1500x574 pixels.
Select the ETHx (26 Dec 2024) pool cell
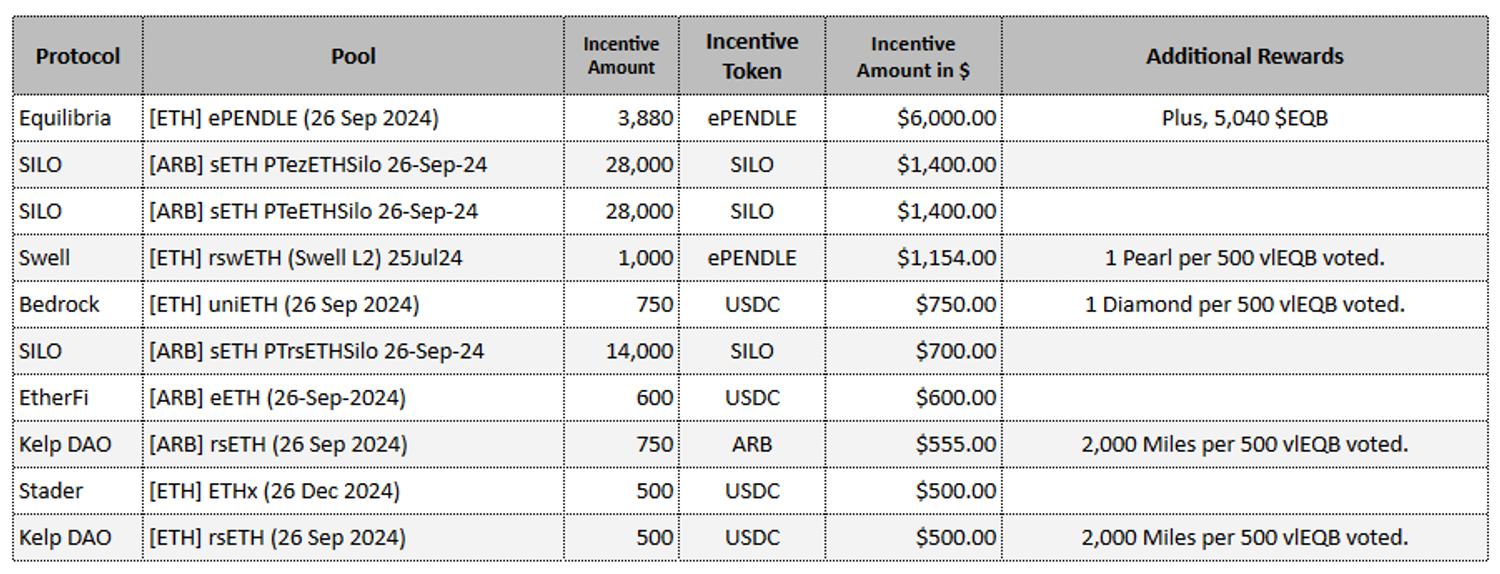(274, 491)
